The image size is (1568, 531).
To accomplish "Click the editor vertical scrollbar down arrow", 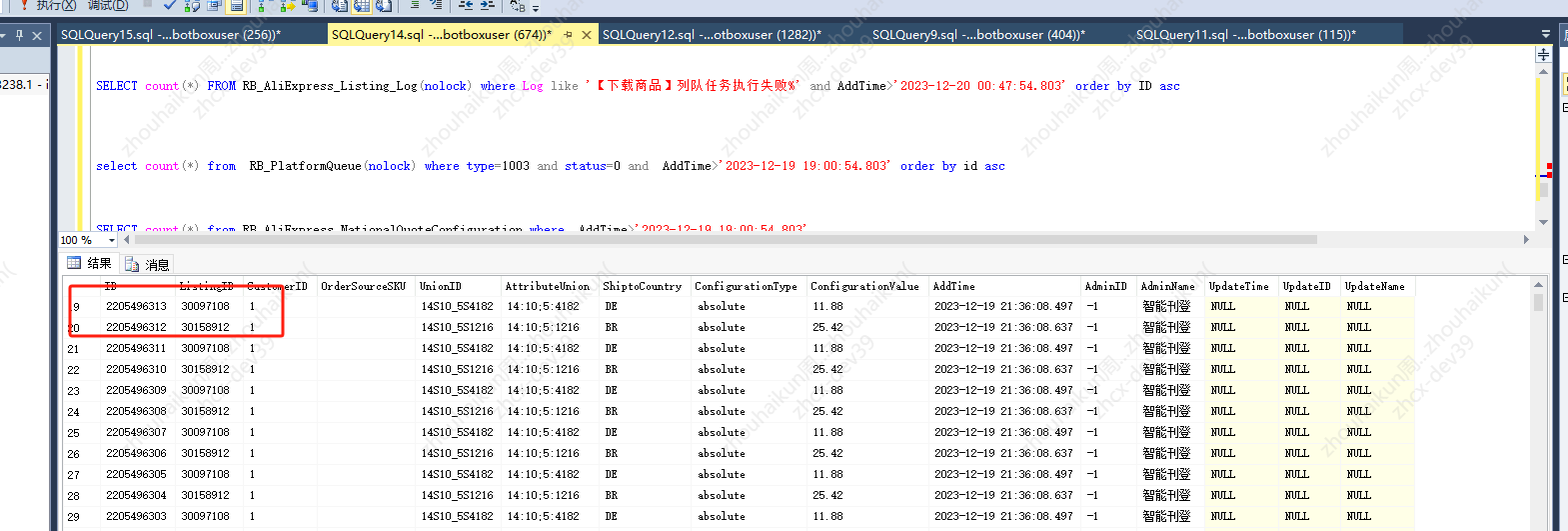I will point(1543,222).
